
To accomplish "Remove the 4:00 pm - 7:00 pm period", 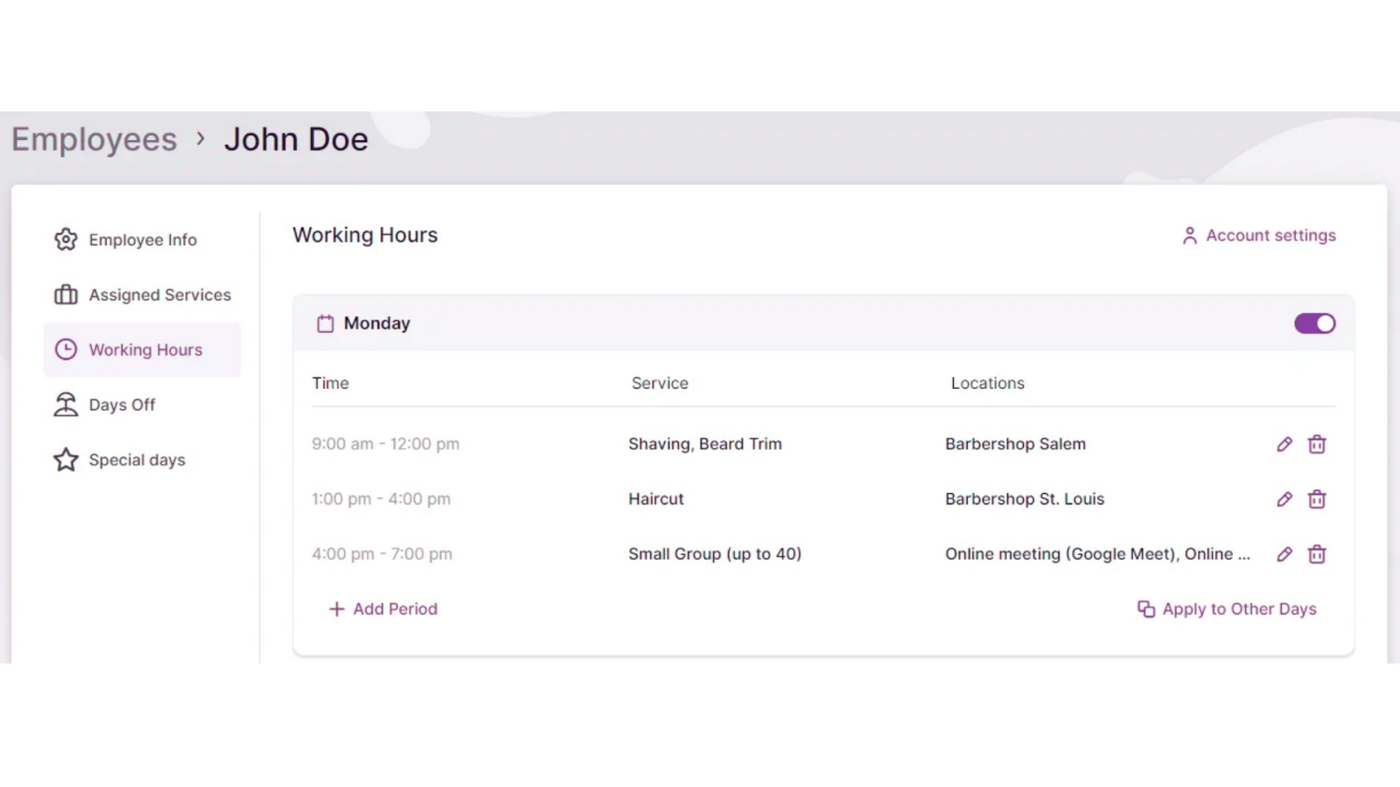I will [1317, 554].
